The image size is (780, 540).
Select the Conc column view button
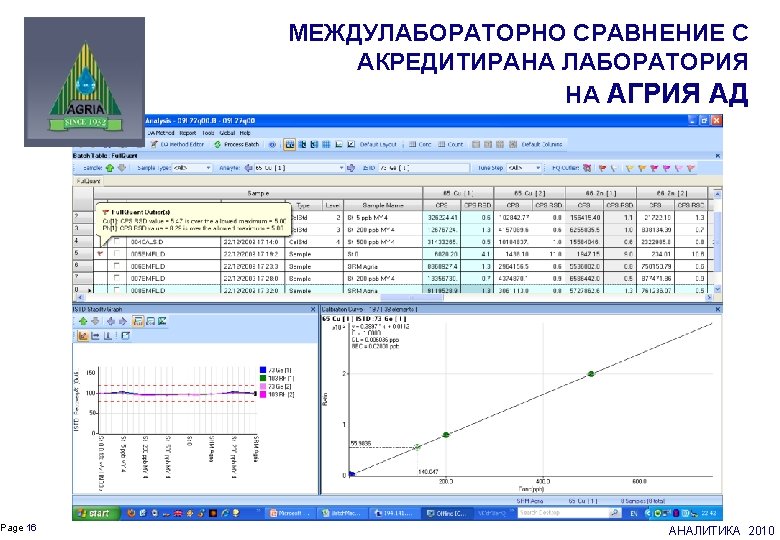click(420, 144)
